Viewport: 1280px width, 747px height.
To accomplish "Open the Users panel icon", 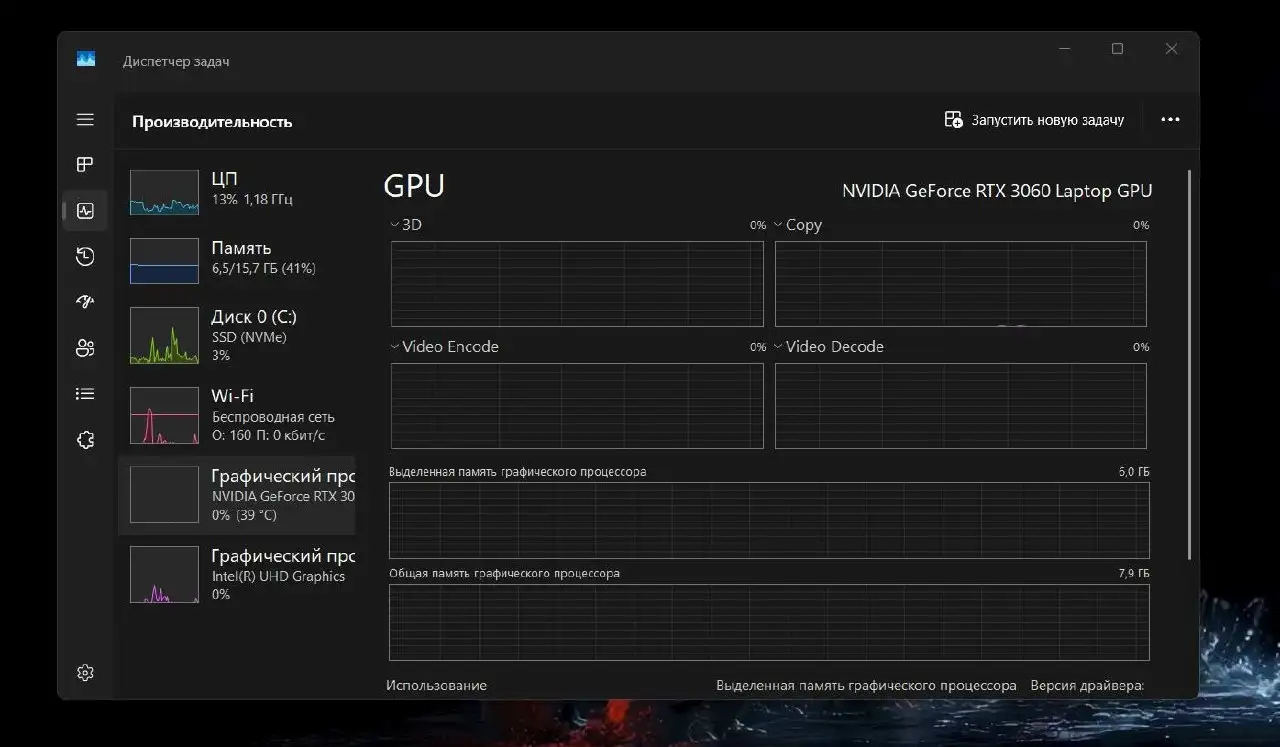I will (85, 347).
